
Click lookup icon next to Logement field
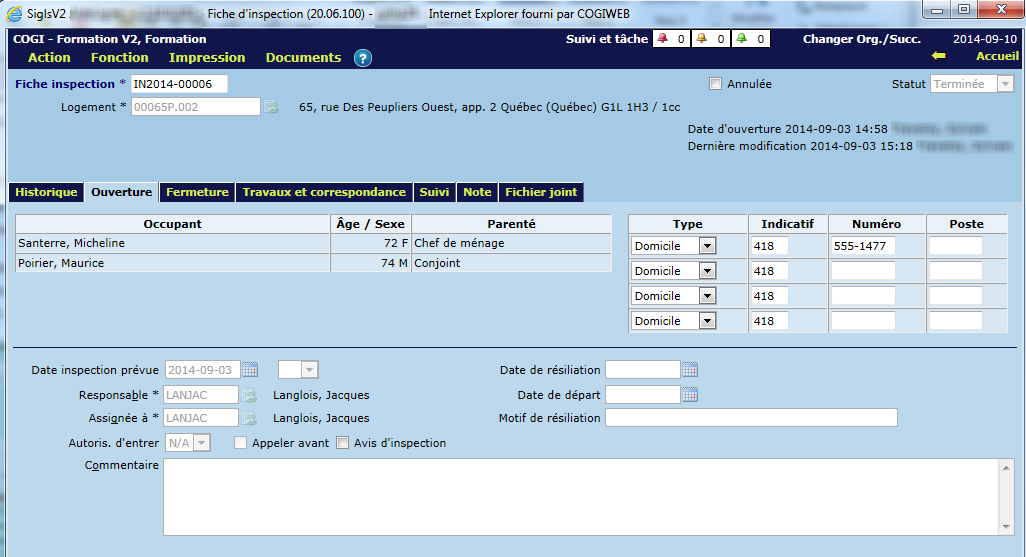click(271, 107)
